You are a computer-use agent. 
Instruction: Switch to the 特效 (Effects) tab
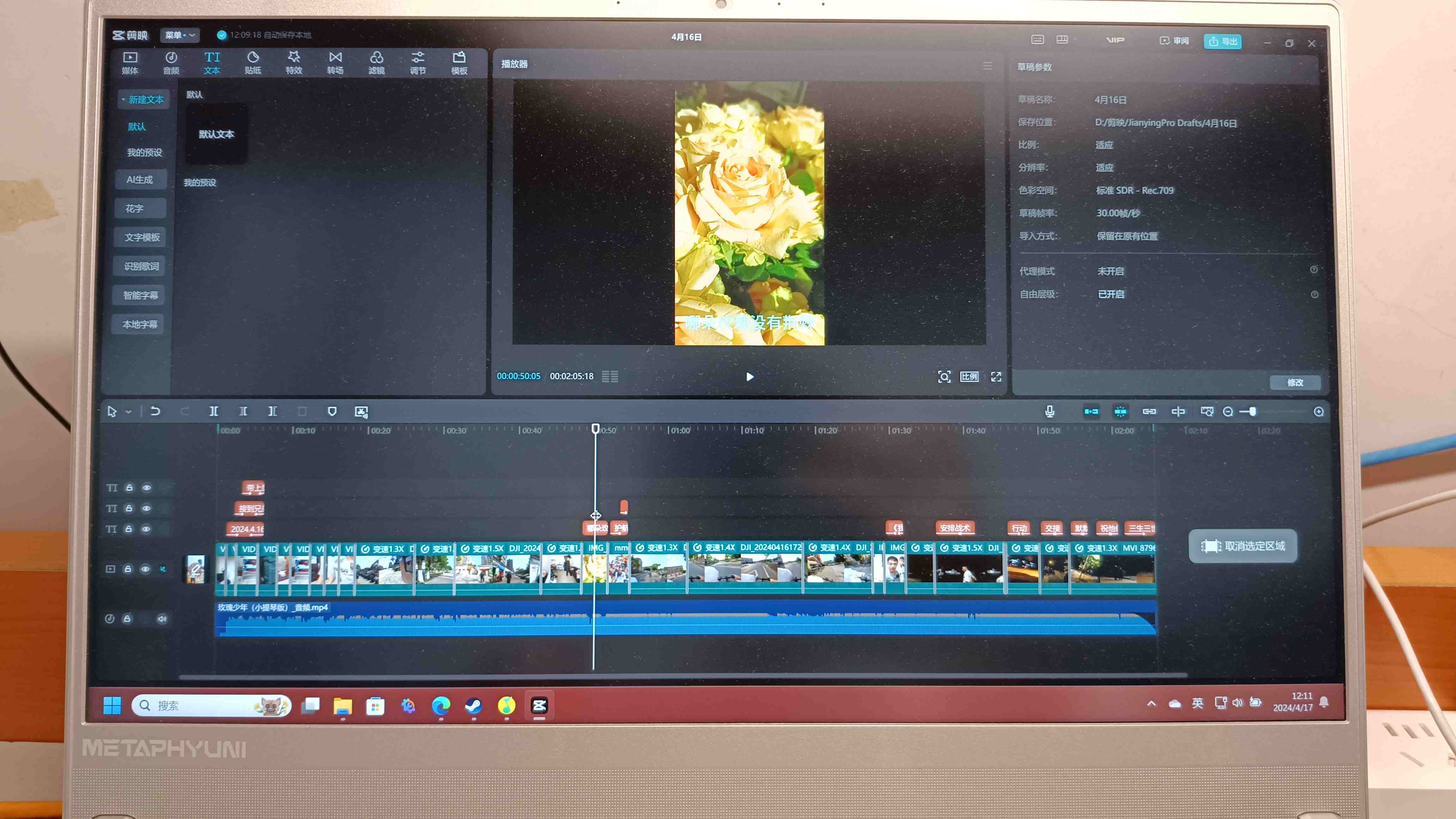294,63
